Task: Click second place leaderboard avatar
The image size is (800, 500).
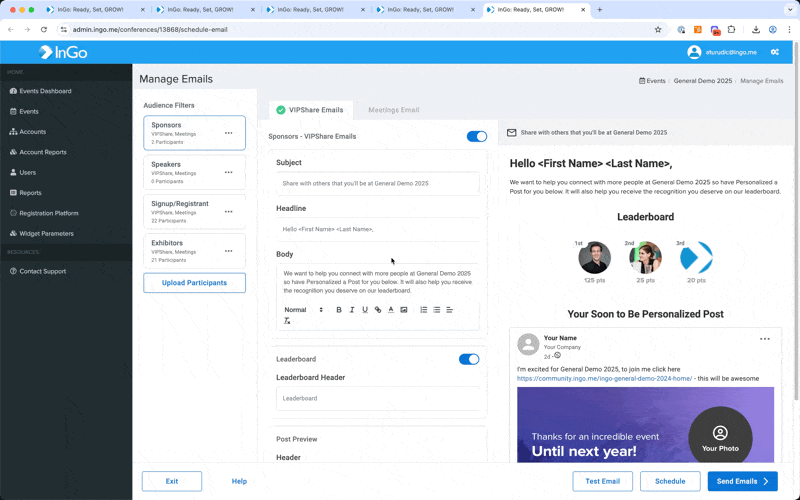Action: pos(645,258)
